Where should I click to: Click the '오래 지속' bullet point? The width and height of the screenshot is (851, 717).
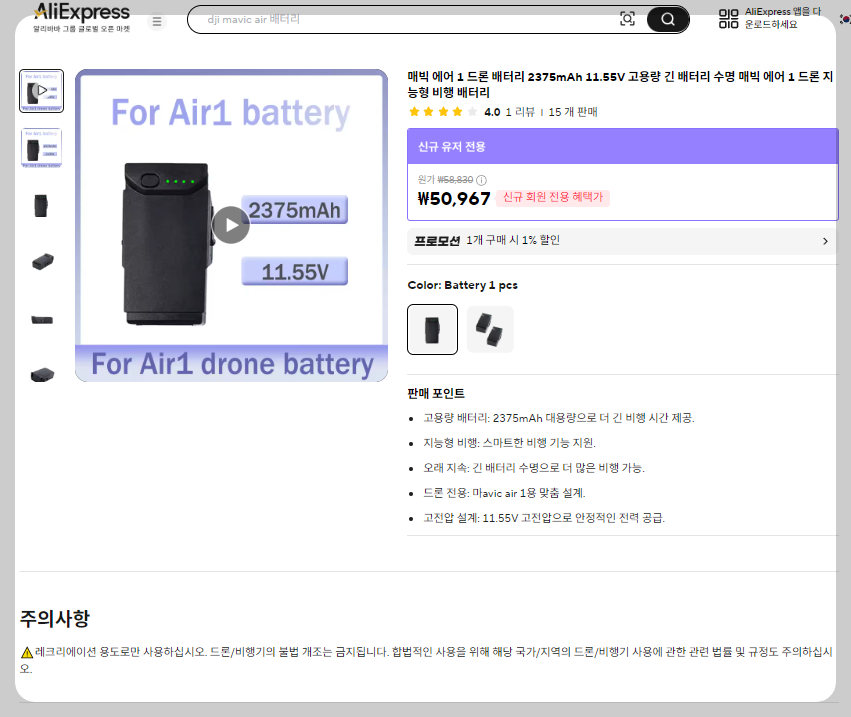(x=534, y=468)
